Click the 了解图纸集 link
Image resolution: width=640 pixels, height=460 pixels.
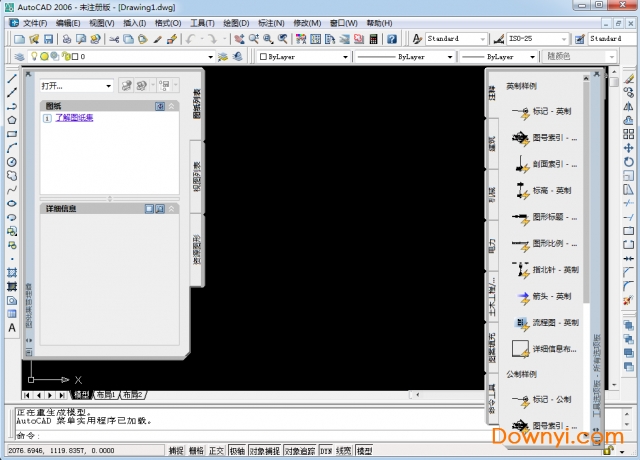click(x=74, y=118)
